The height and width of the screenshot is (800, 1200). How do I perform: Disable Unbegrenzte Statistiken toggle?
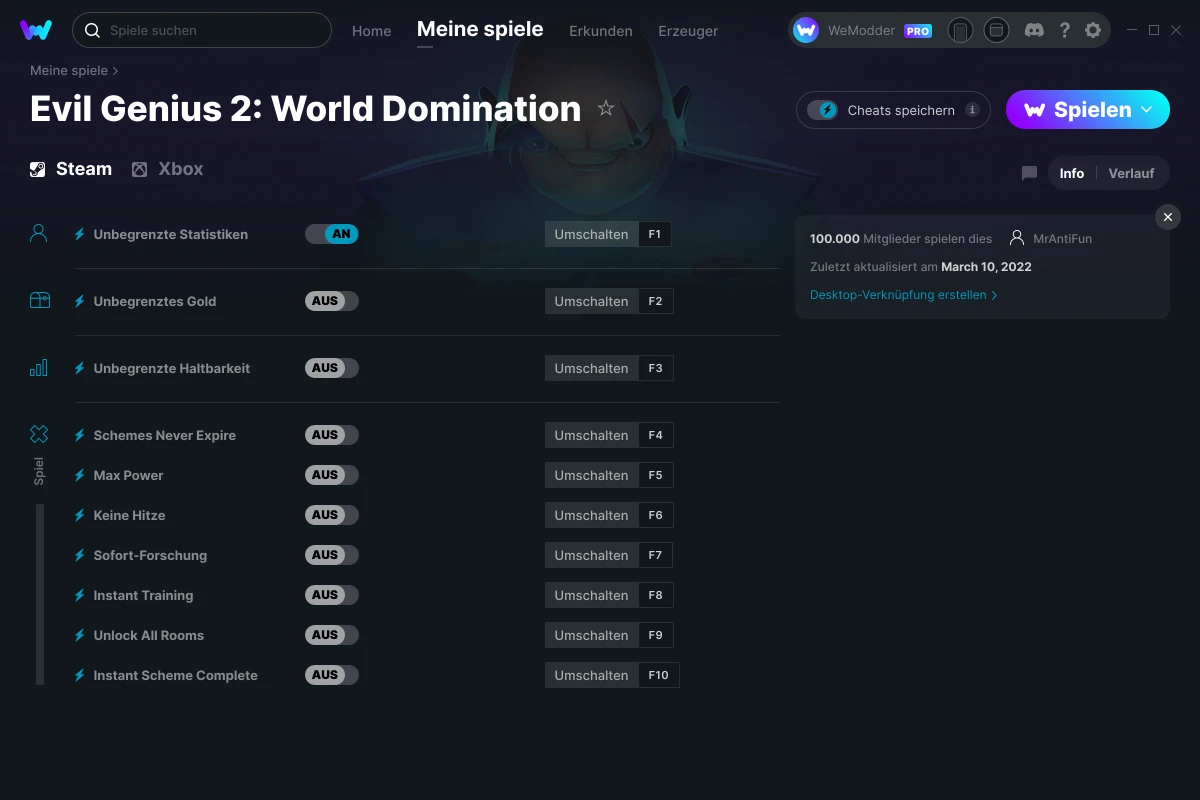[332, 234]
